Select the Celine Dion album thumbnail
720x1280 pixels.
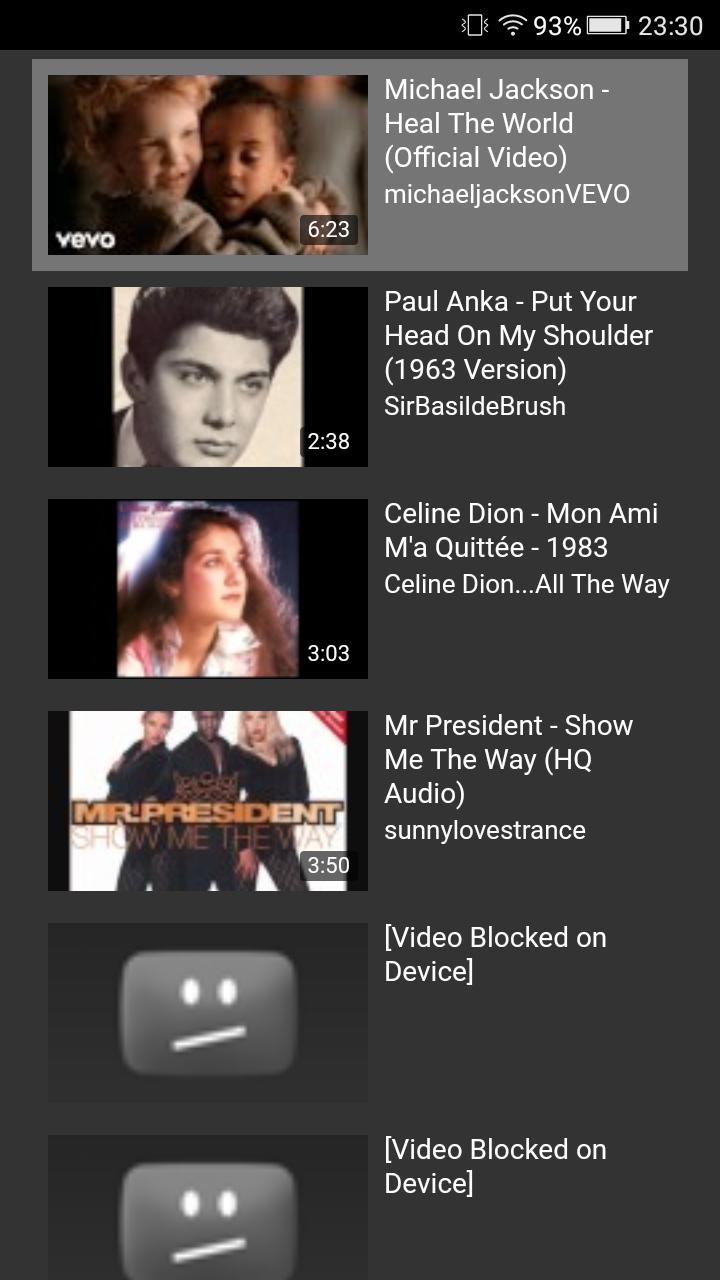coord(208,589)
